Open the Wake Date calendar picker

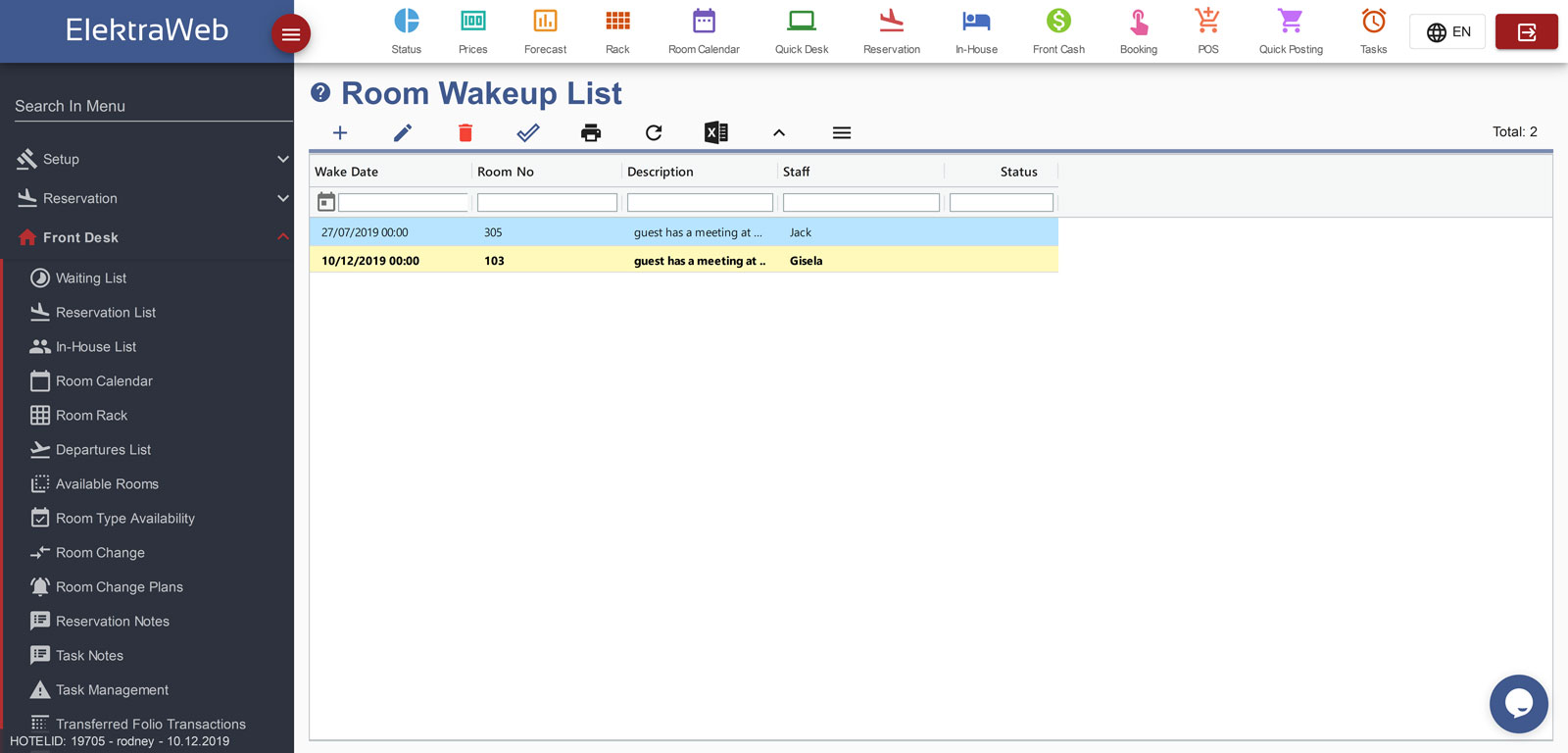click(x=326, y=202)
